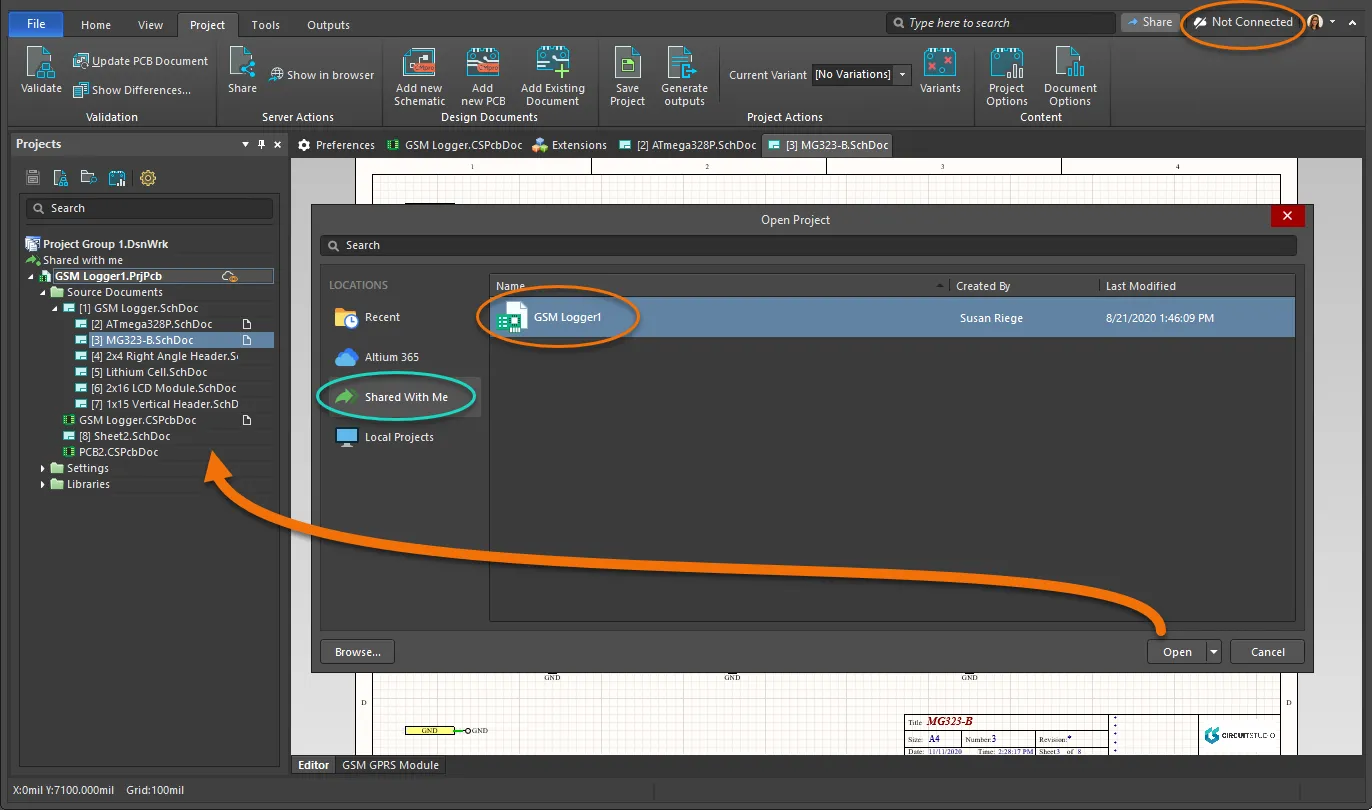Click the Add new Schematic icon
Screen dimensions: 1372x810
[x=419, y=62]
